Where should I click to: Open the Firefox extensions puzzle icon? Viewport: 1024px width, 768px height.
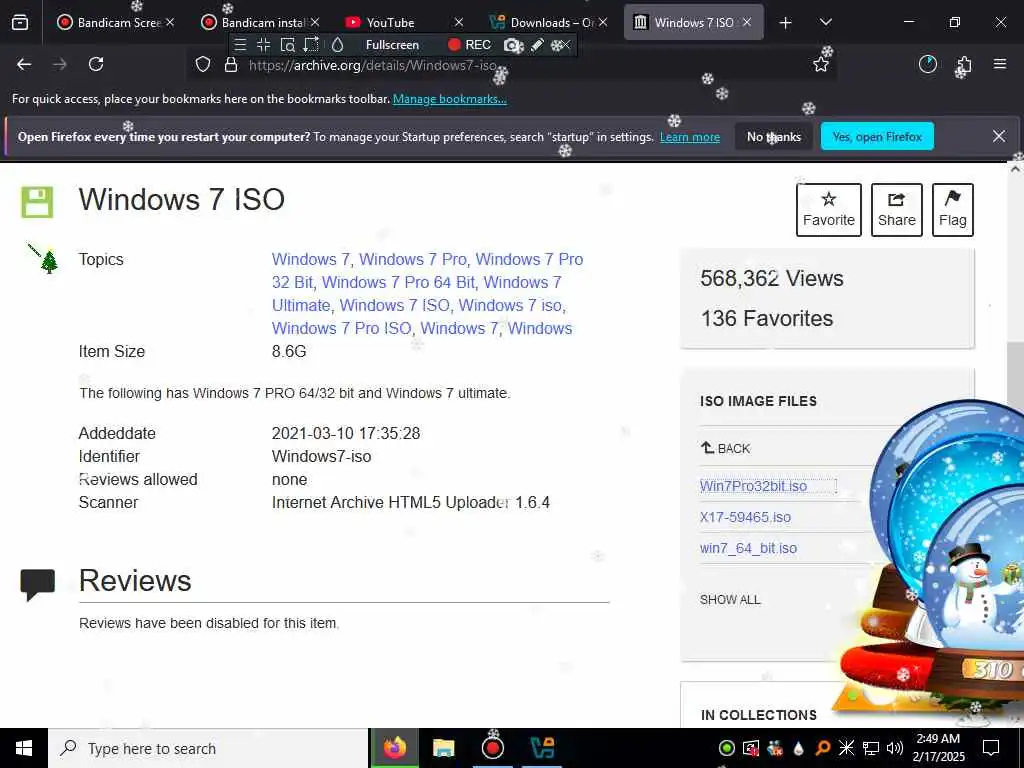tap(964, 65)
